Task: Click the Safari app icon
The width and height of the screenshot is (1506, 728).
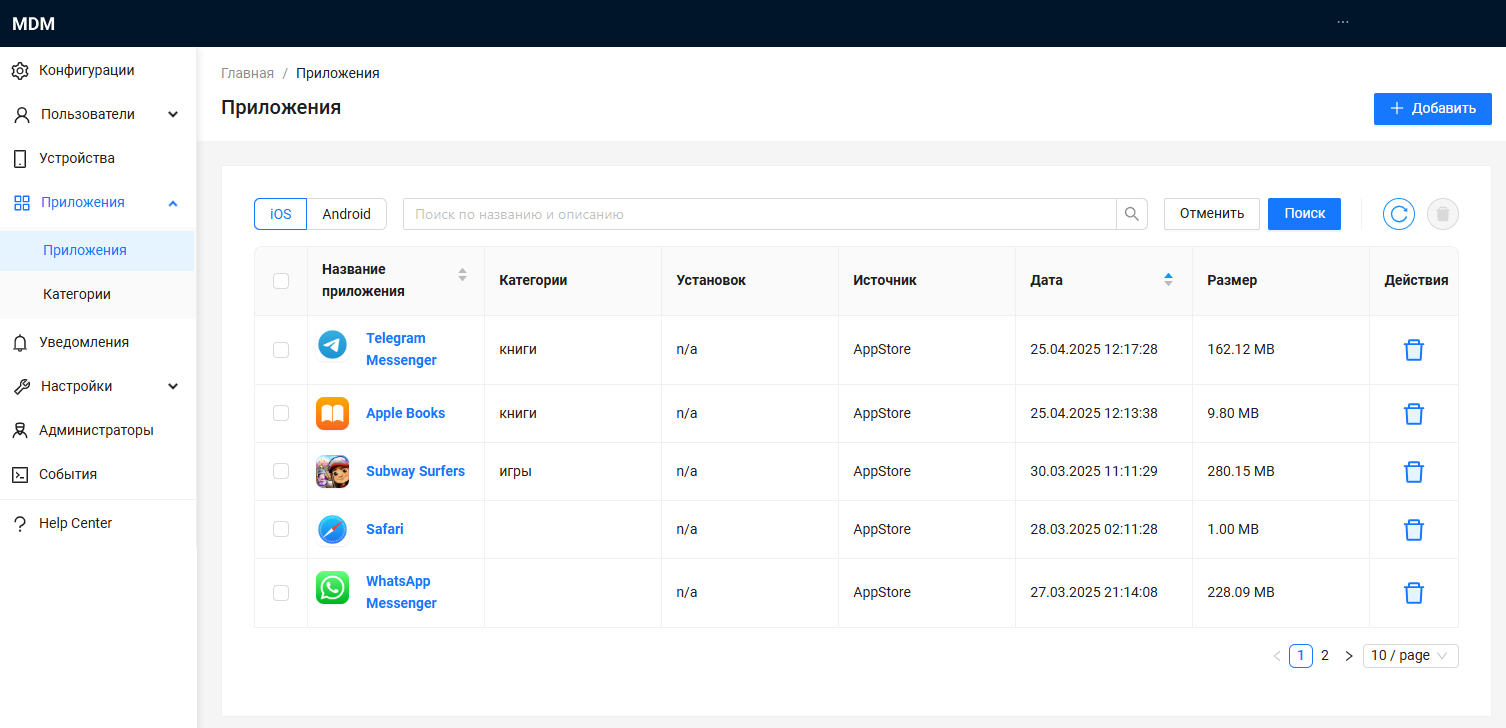Action: click(332, 530)
